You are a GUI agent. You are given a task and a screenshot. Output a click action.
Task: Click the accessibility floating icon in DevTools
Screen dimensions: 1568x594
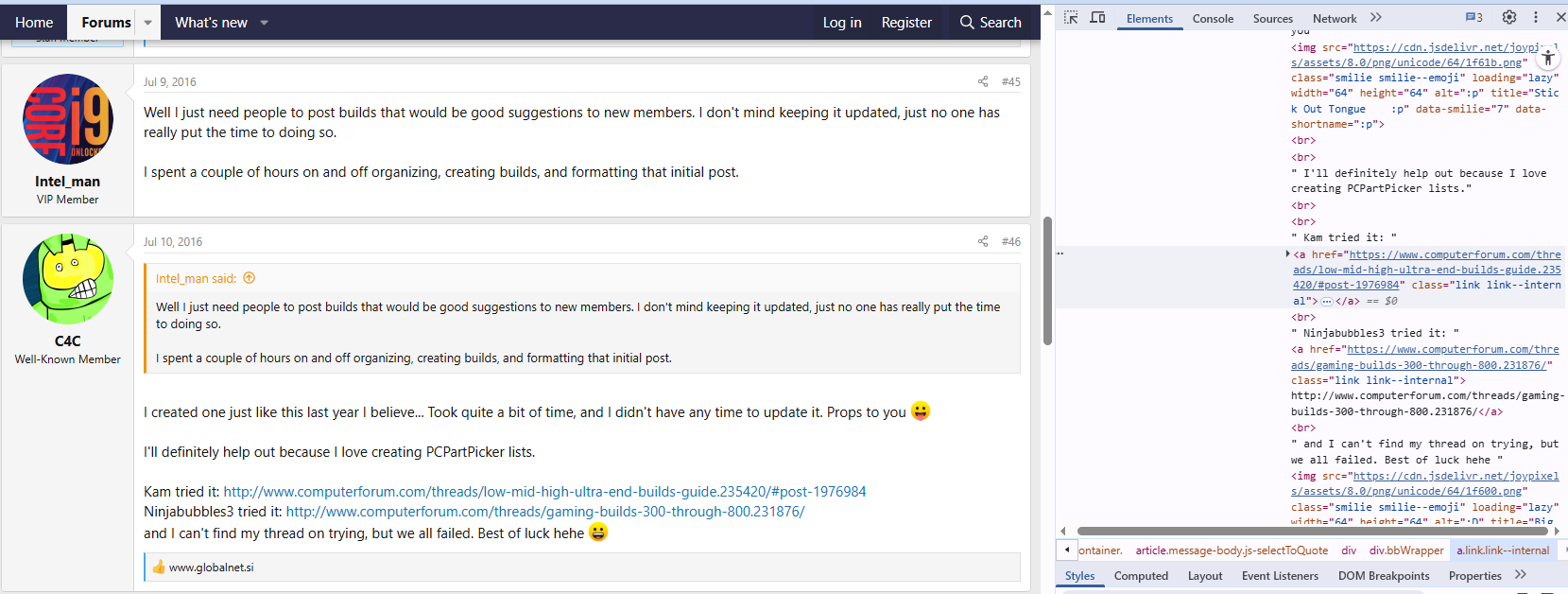[1547, 57]
